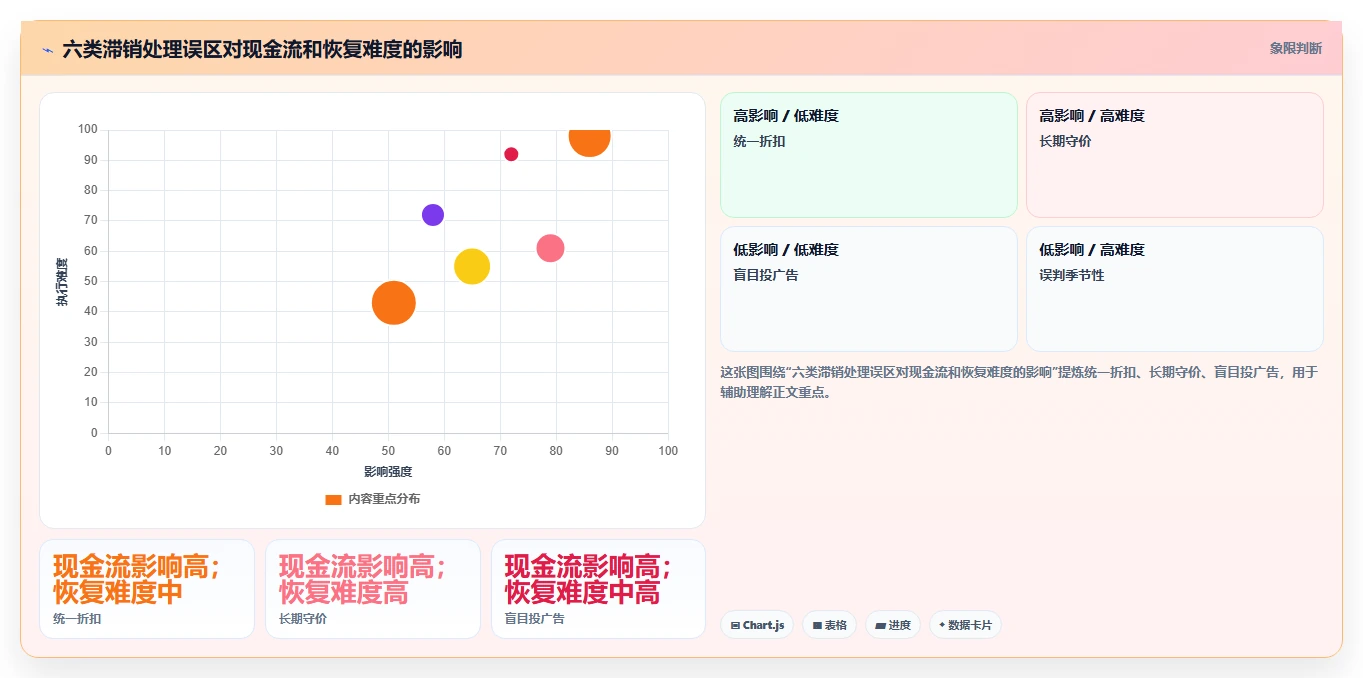Click the icon inside the 表格 chip

[817, 625]
